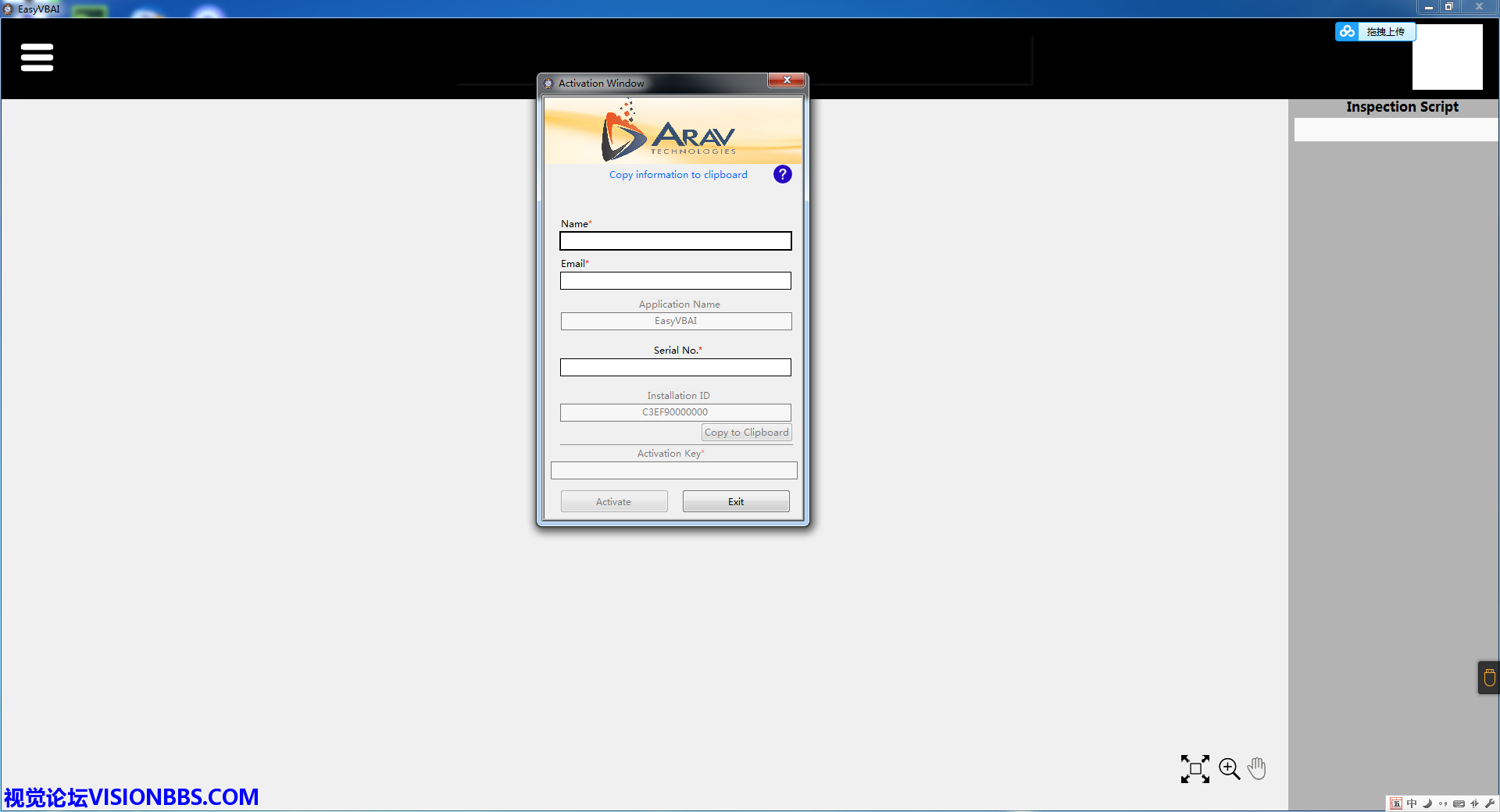
Task: Click the white thumbnail at the top right
Action: [x=1448, y=58]
